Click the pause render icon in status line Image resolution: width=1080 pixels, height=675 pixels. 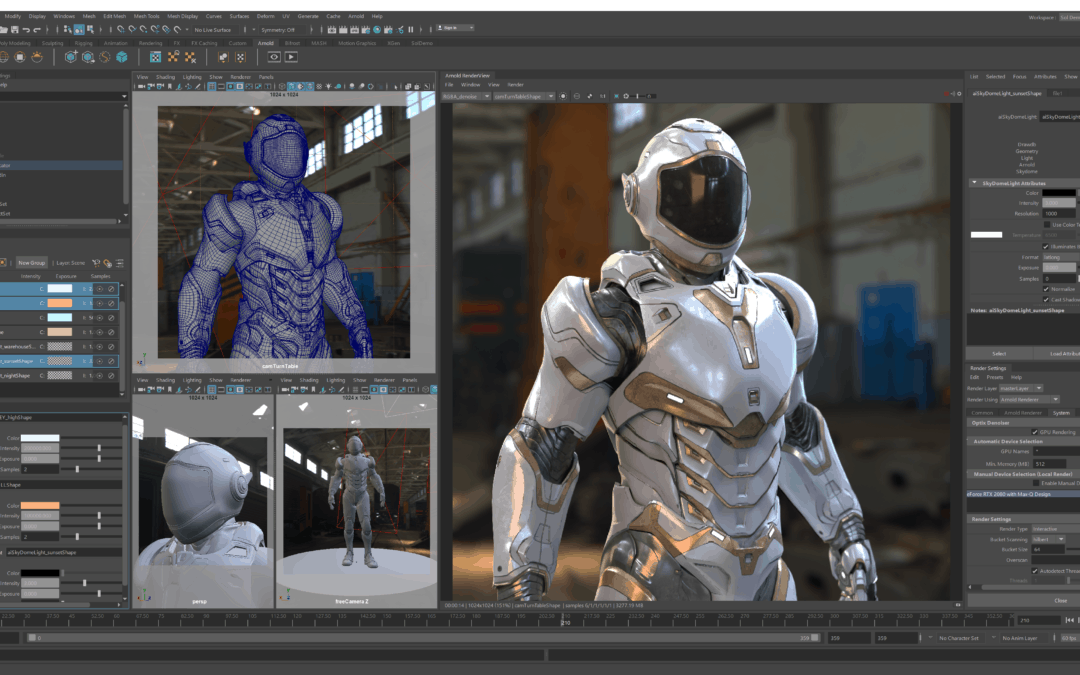pyautogui.click(x=411, y=30)
